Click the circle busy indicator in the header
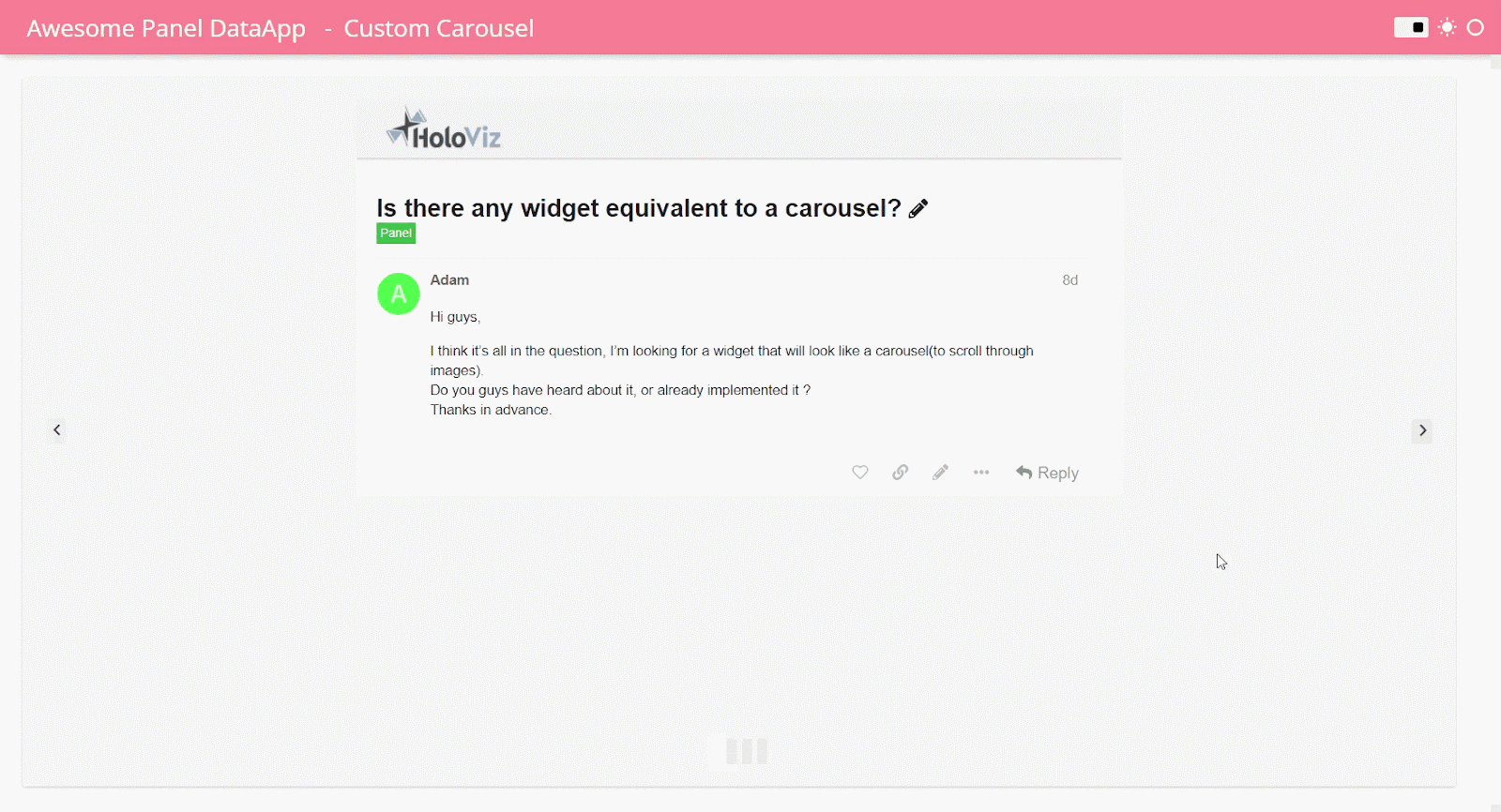The image size is (1501, 812). coord(1476,27)
